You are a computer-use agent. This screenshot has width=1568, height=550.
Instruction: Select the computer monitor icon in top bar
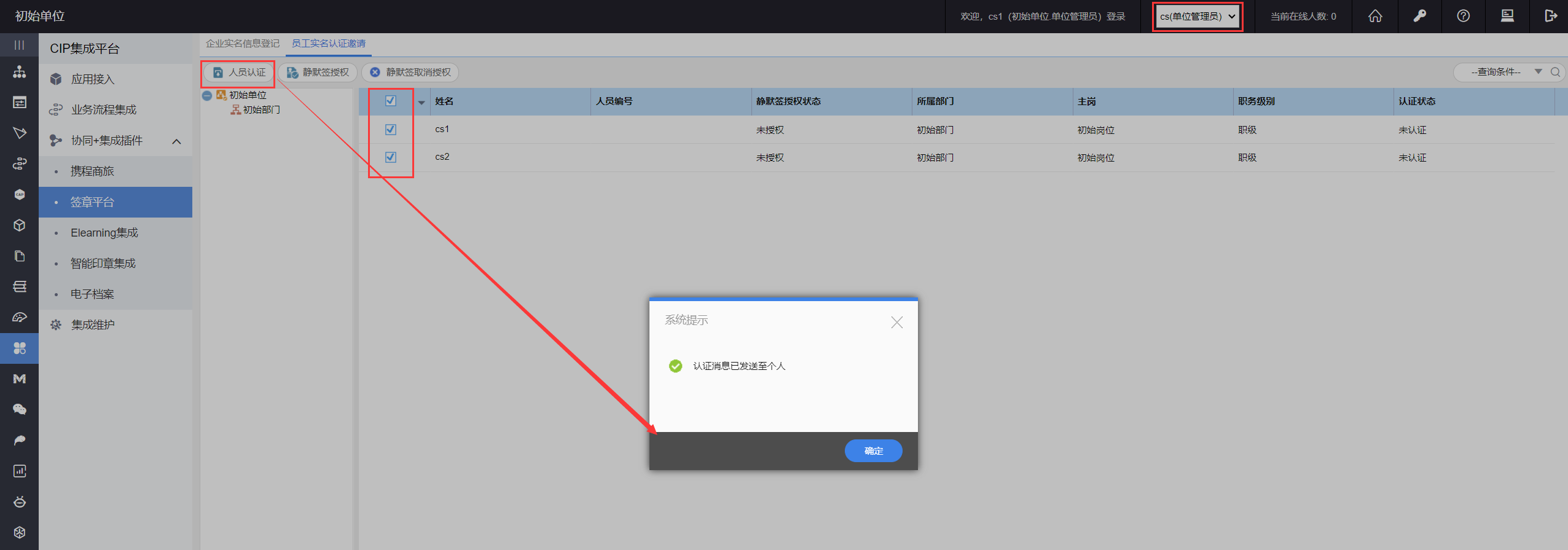coord(1507,16)
